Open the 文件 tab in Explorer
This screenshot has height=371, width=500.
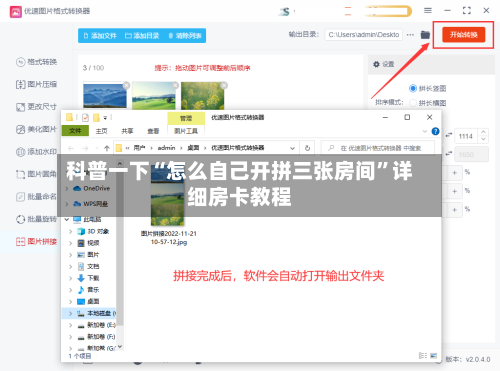tap(75, 131)
